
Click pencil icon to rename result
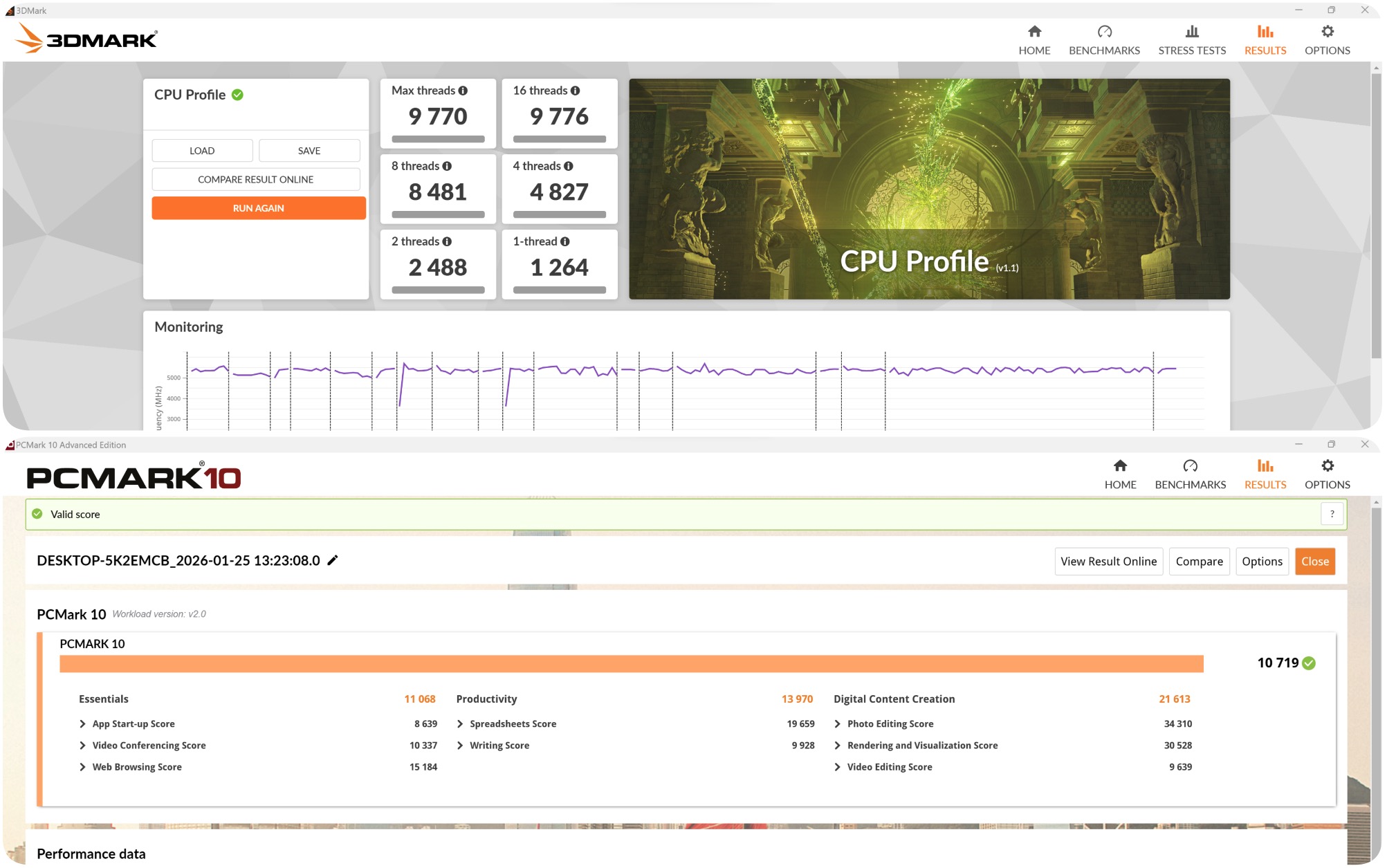333,560
